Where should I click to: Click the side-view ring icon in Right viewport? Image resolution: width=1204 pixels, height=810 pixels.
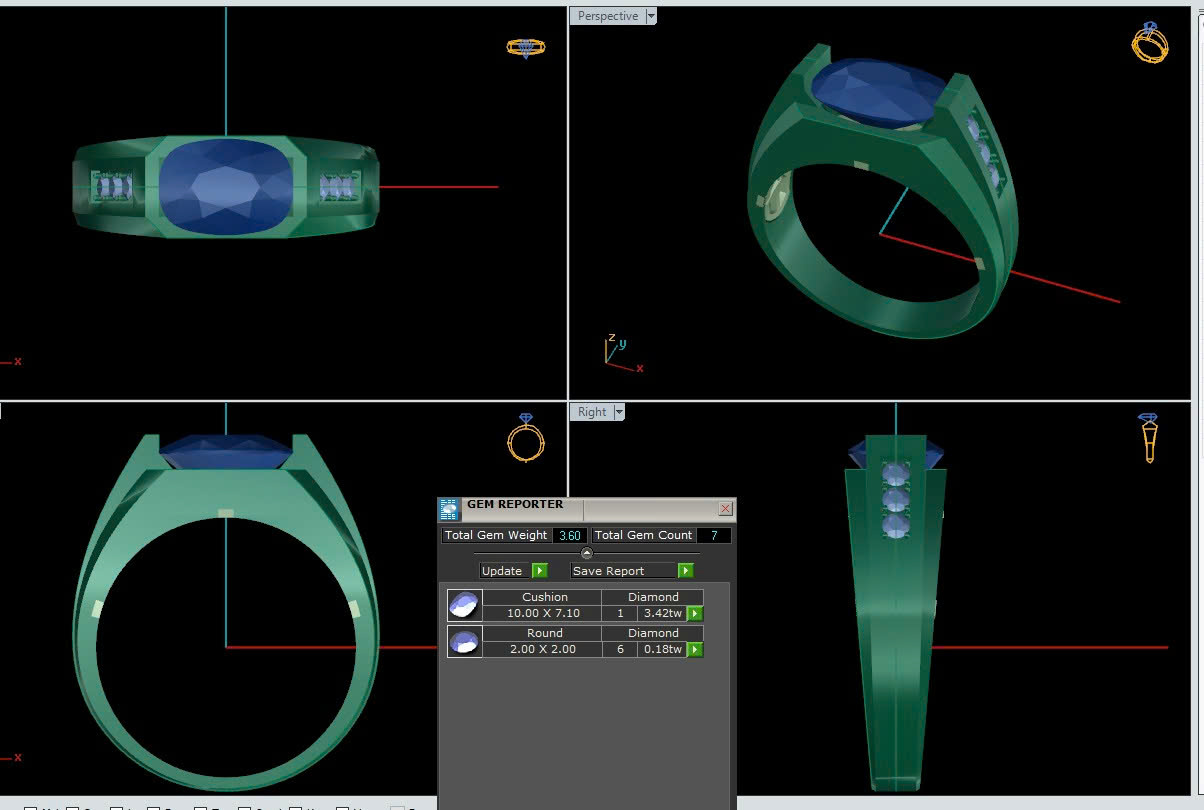coord(1149,437)
